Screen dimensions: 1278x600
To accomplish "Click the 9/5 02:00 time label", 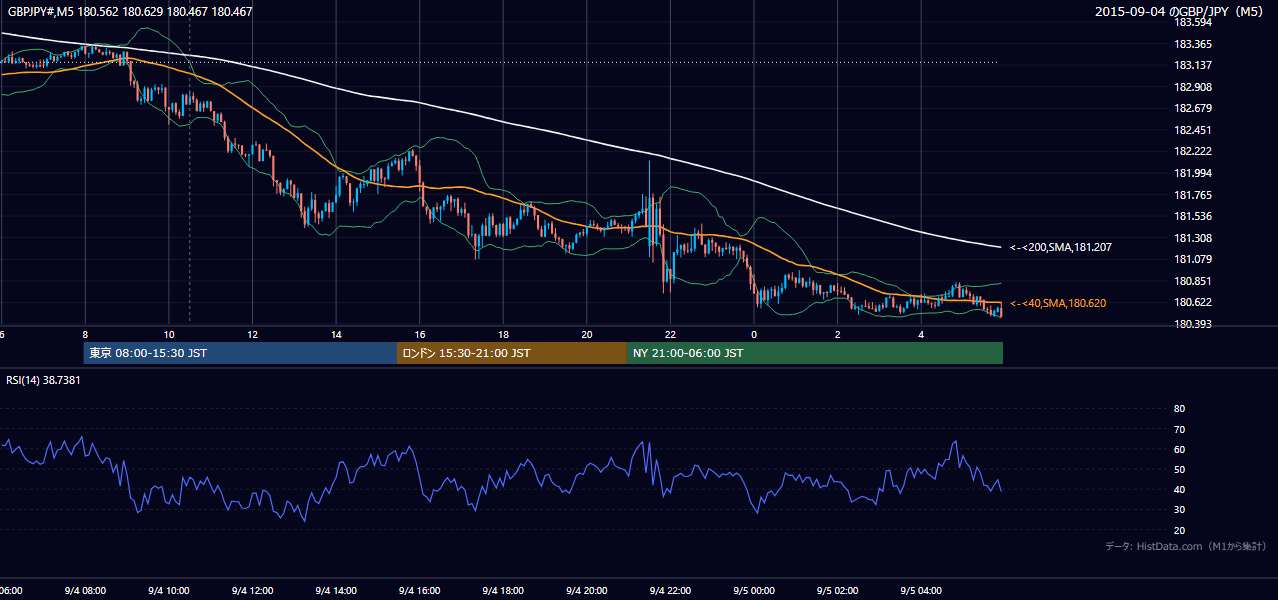I will pyautogui.click(x=836, y=590).
